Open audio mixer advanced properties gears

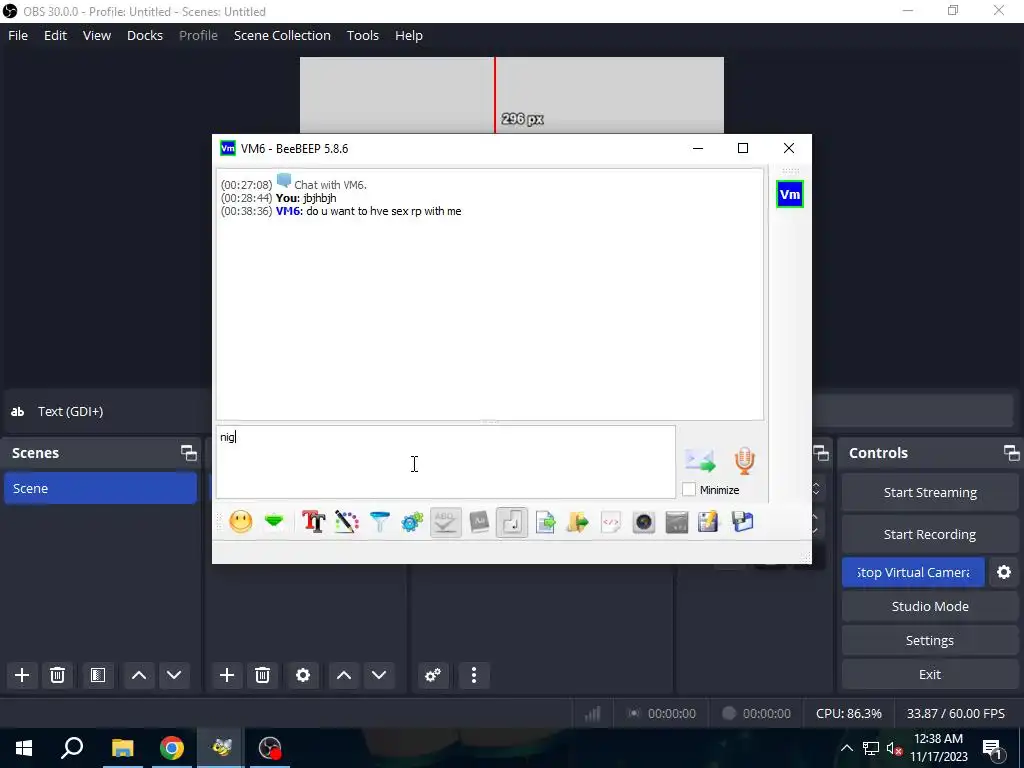pyautogui.click(x=433, y=675)
